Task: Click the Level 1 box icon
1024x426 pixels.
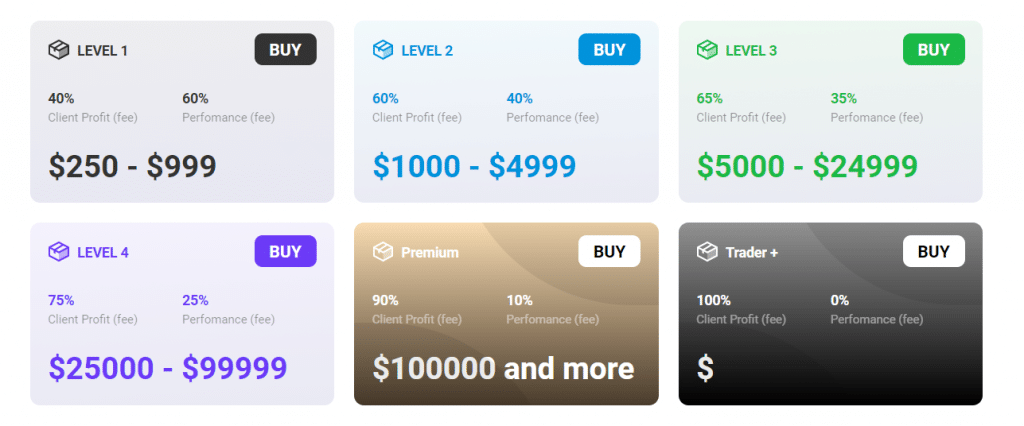Action: (59, 50)
